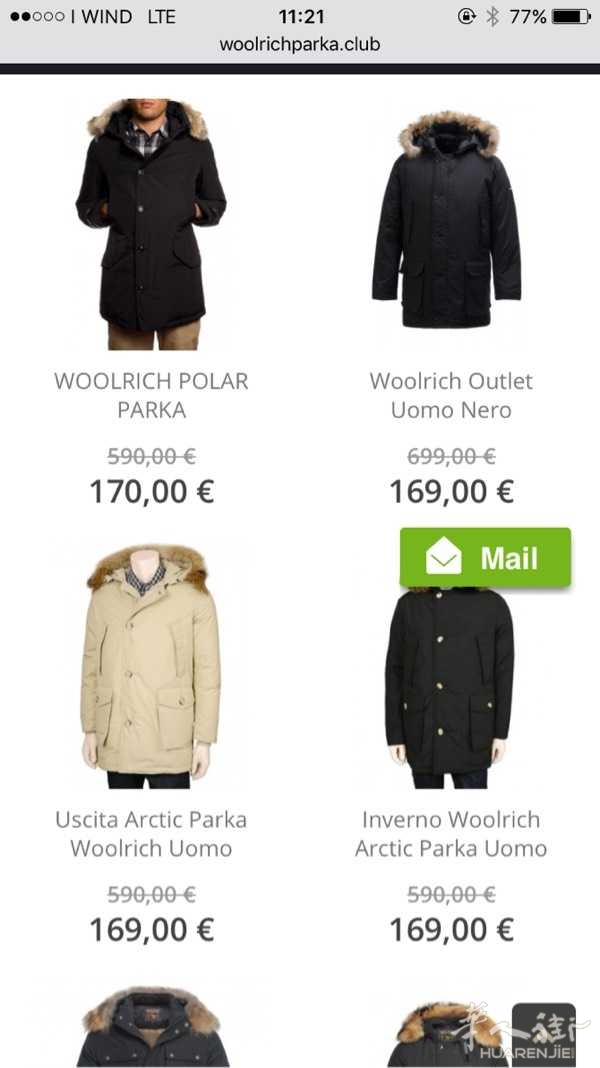
Task: Tap the woolrichparka.club address bar
Action: (300, 44)
